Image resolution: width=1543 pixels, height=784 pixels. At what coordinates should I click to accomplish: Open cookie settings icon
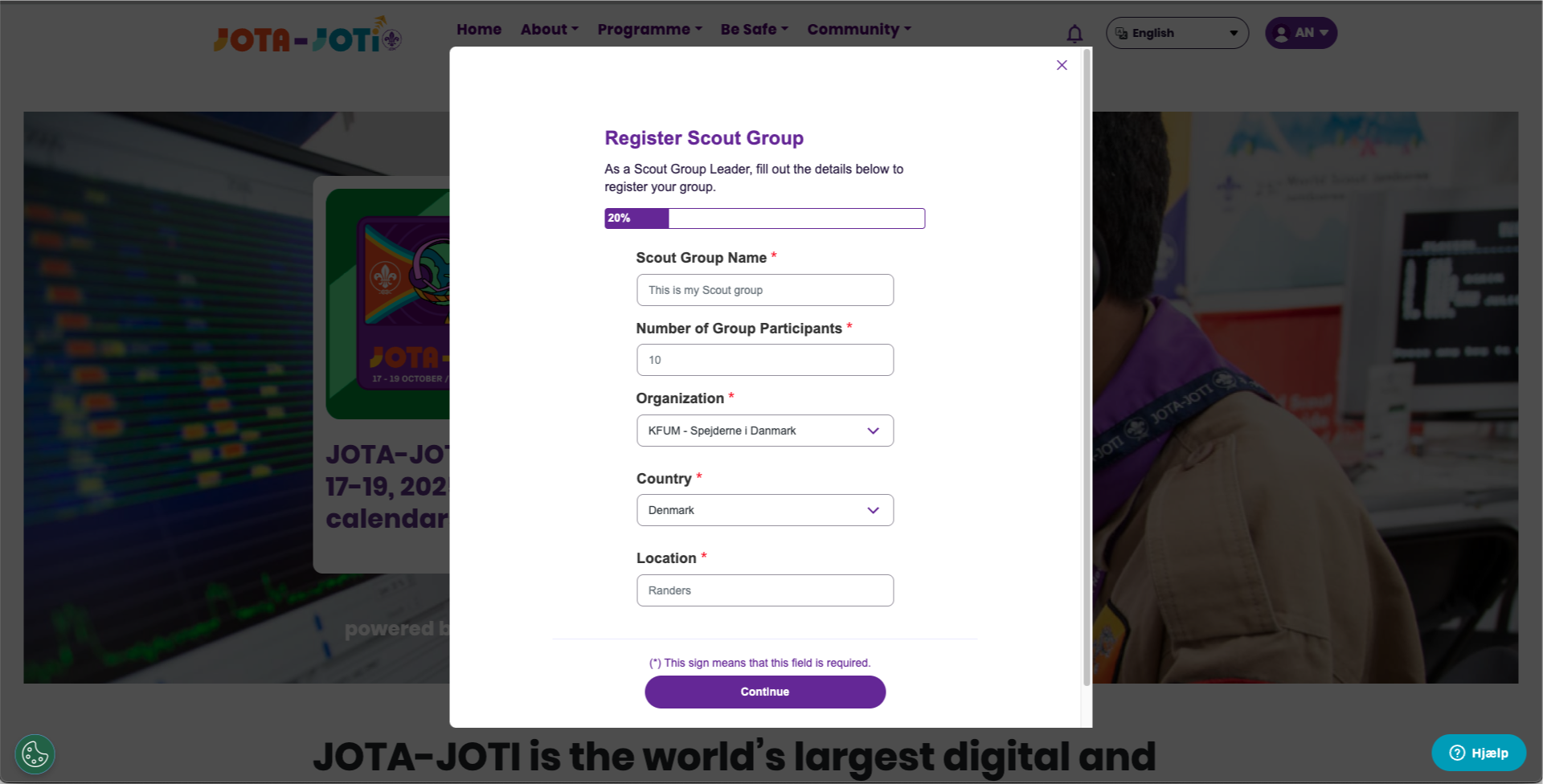click(35, 754)
